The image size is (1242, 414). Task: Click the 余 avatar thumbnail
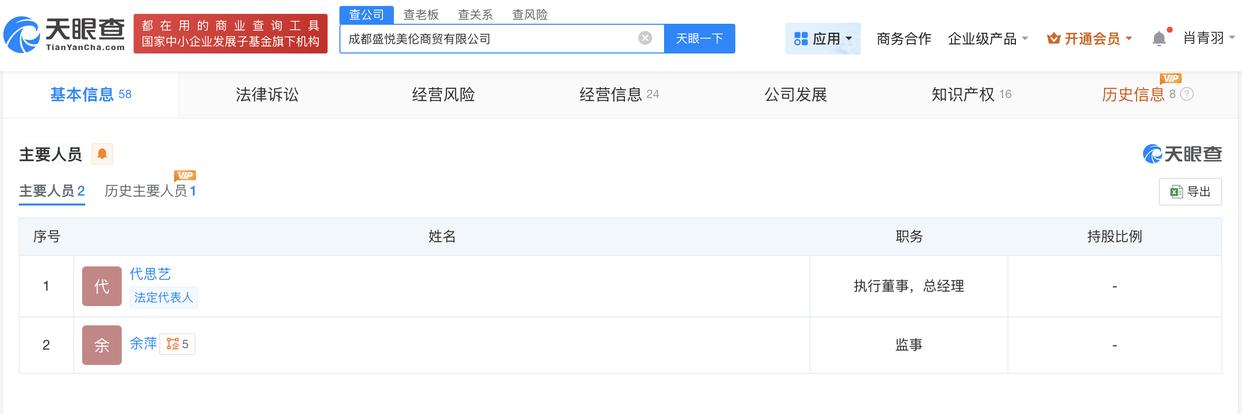(x=102, y=345)
